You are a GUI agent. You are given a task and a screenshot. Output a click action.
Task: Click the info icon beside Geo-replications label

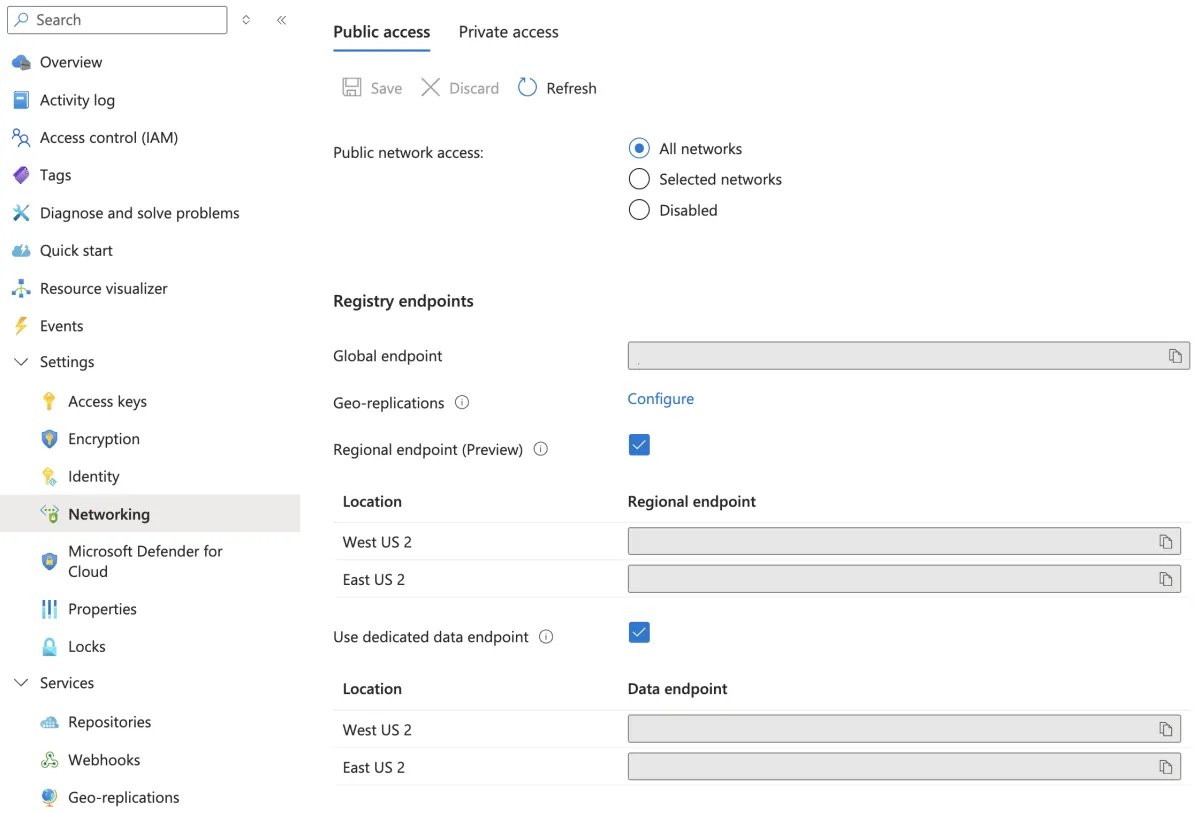[462, 402]
